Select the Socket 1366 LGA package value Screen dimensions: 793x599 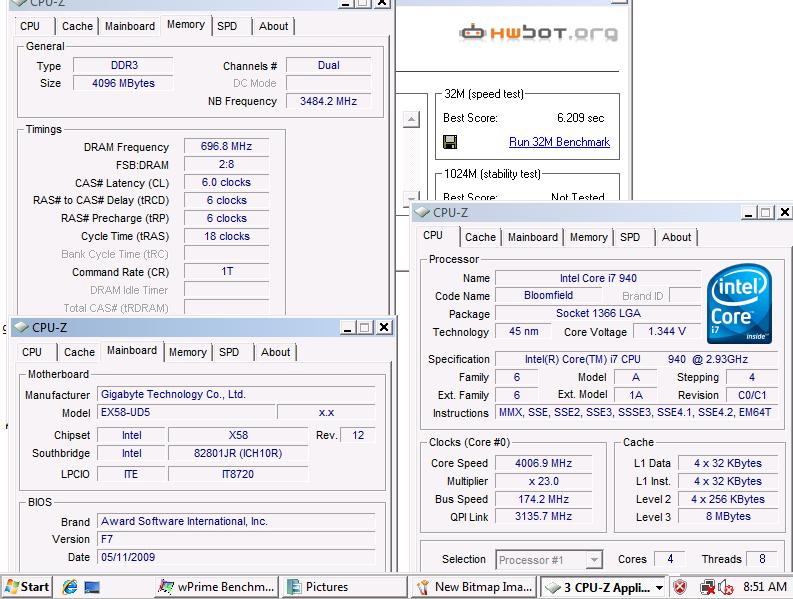coord(598,313)
